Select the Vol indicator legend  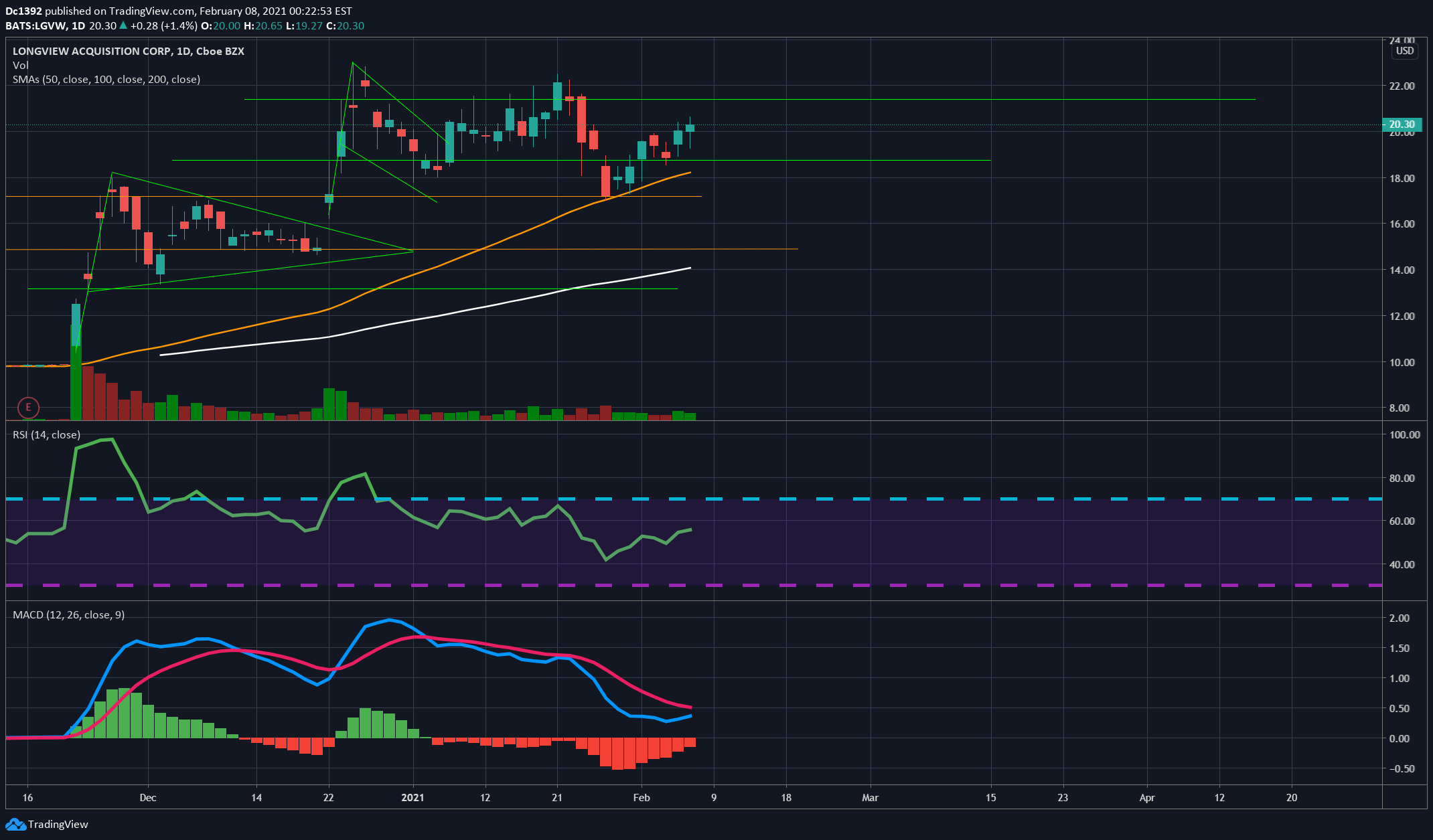pos(21,65)
